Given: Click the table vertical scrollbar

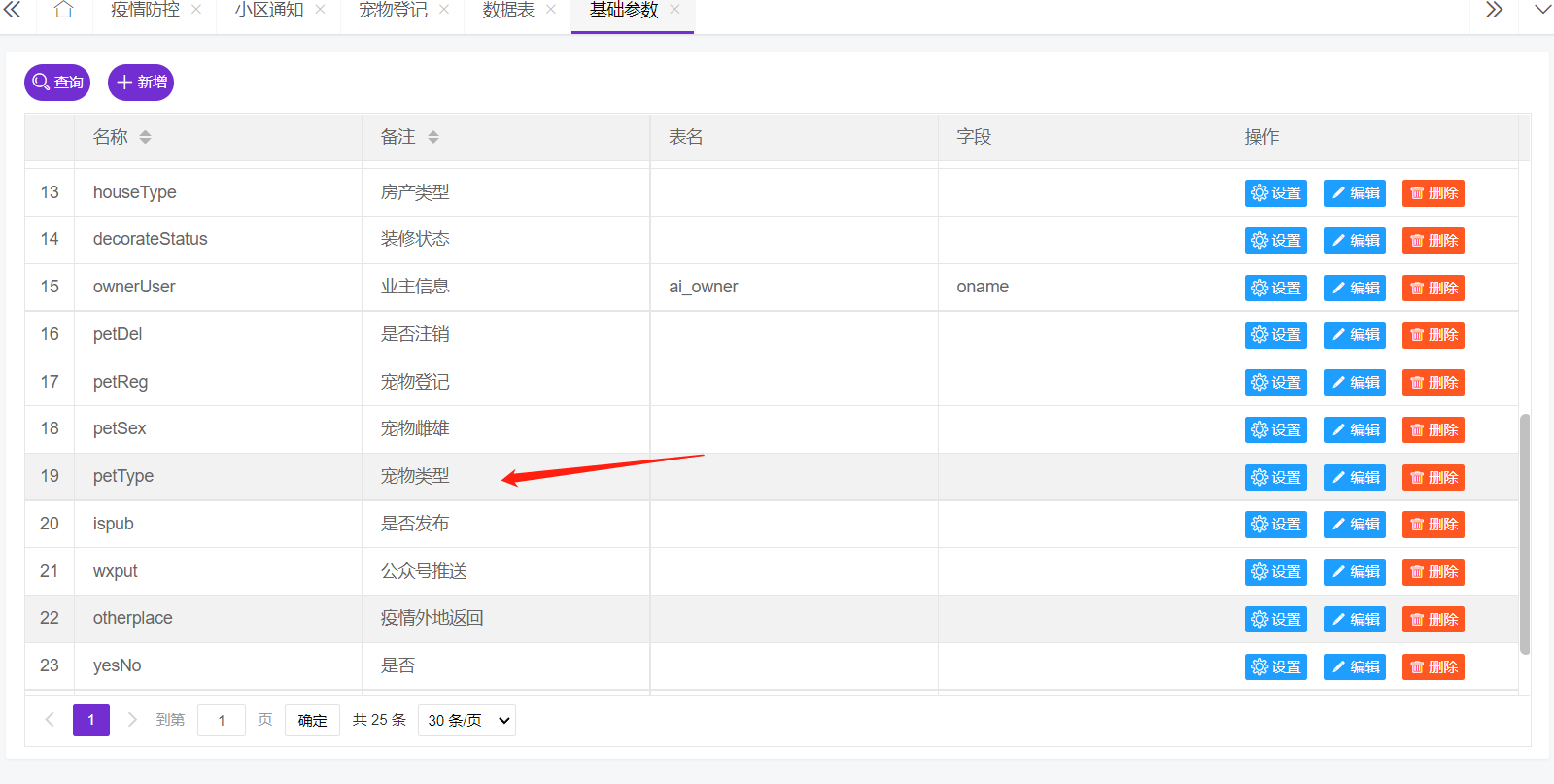Looking at the screenshot, I should (x=1525, y=533).
